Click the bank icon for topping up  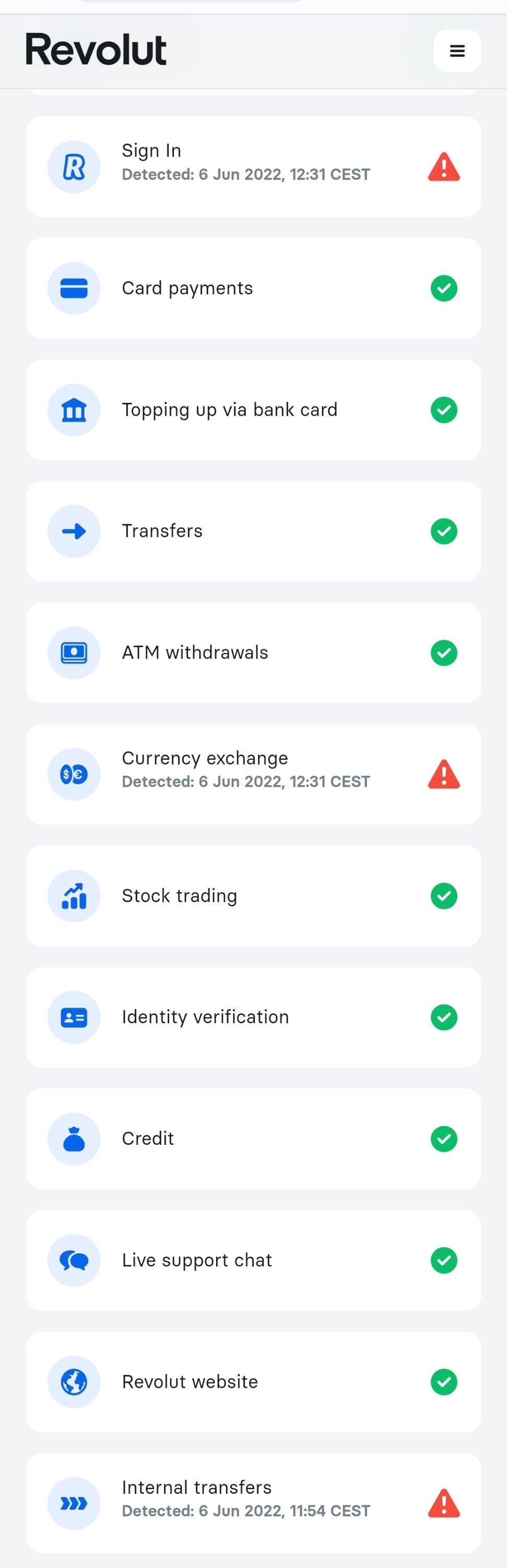coord(74,410)
